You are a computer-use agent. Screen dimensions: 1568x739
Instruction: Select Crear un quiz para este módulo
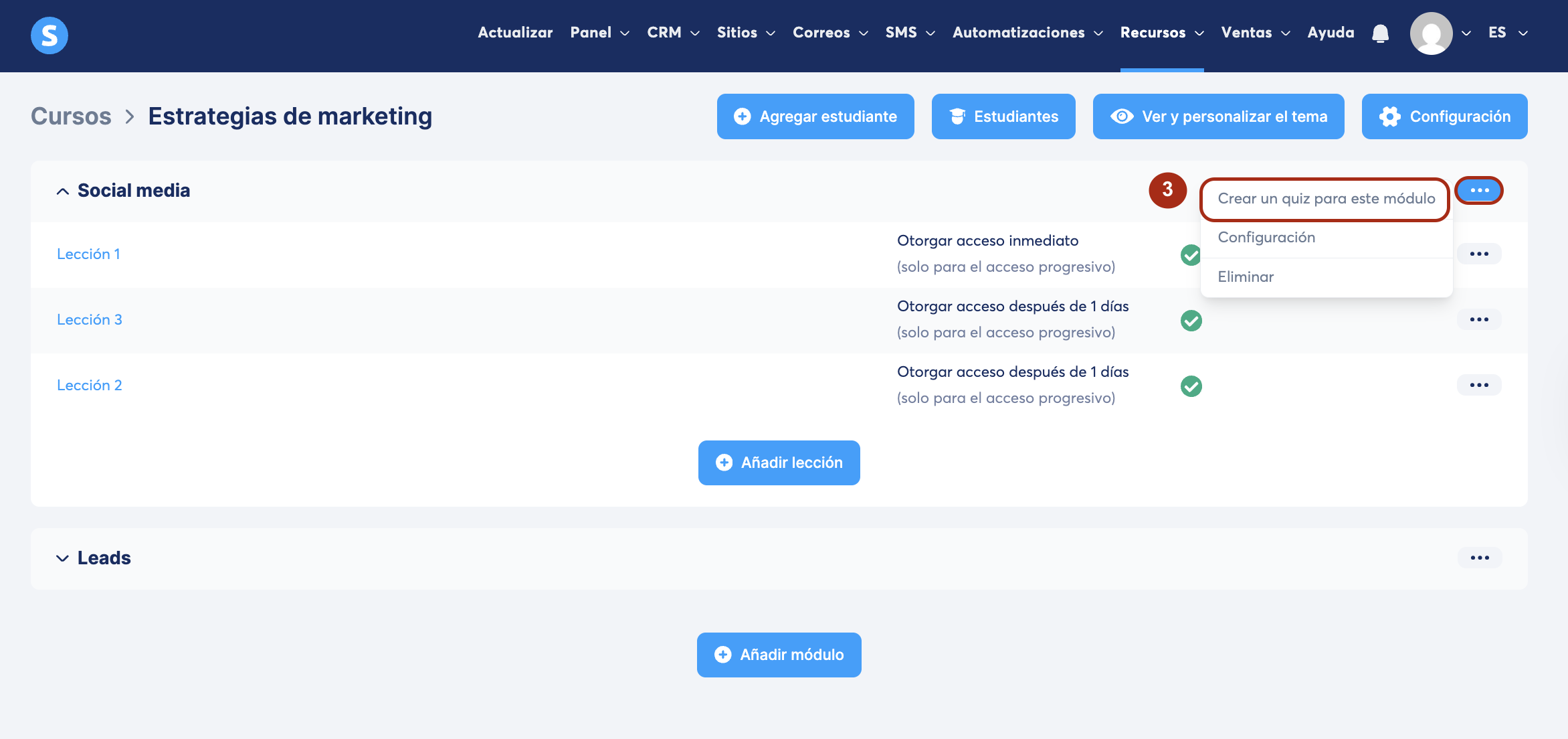click(1326, 199)
